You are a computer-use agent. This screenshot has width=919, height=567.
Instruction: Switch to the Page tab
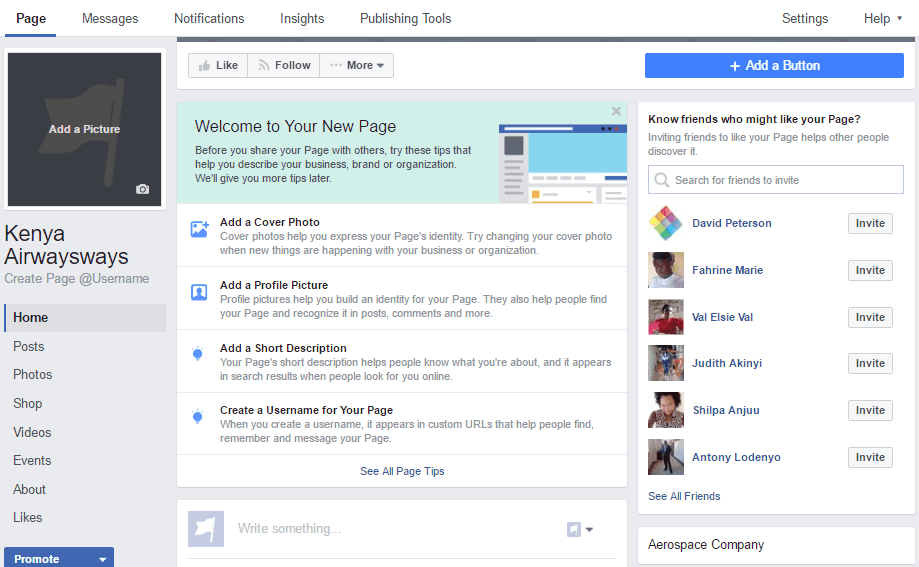pos(31,19)
